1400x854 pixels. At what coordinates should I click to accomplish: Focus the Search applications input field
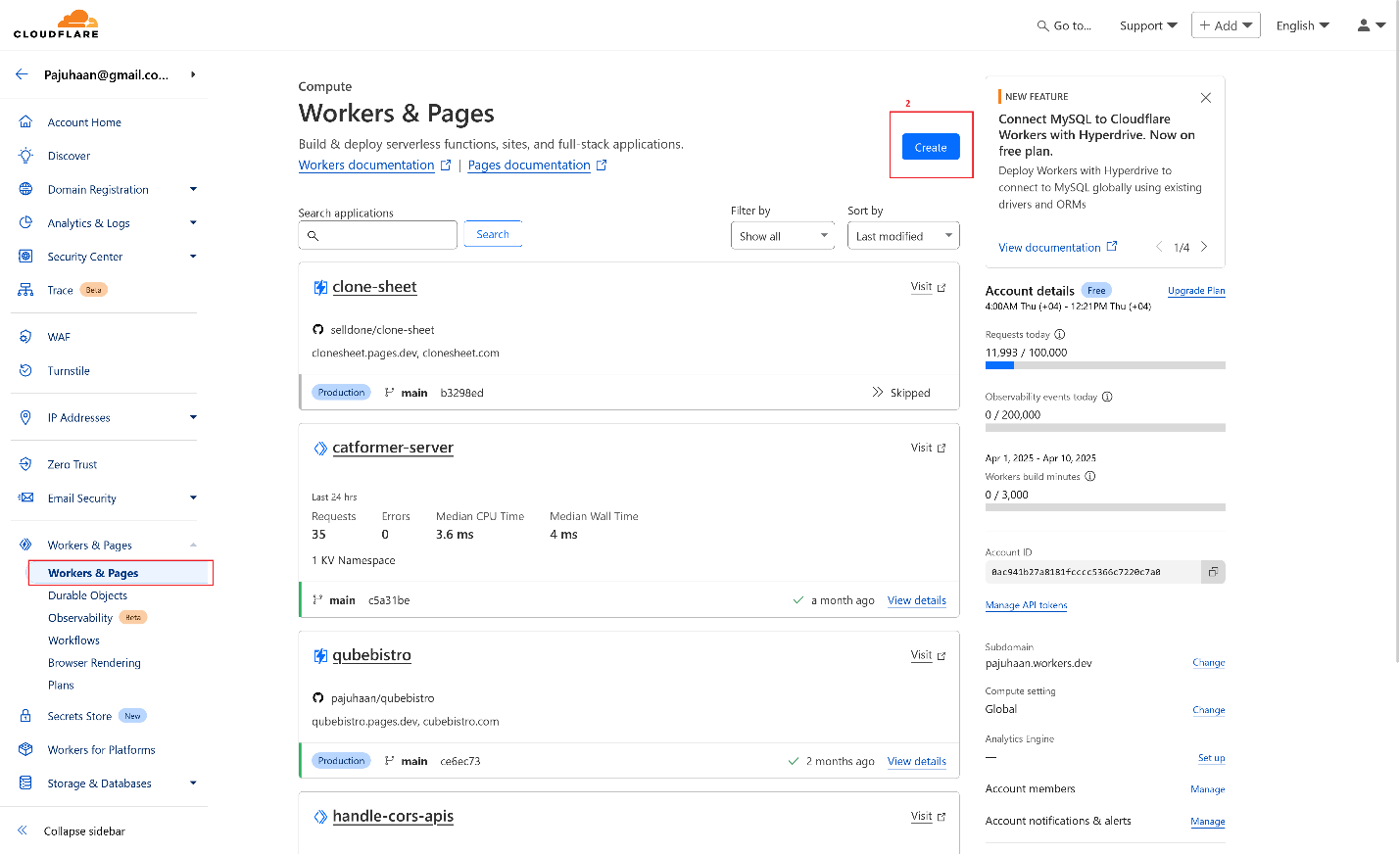[377, 235]
